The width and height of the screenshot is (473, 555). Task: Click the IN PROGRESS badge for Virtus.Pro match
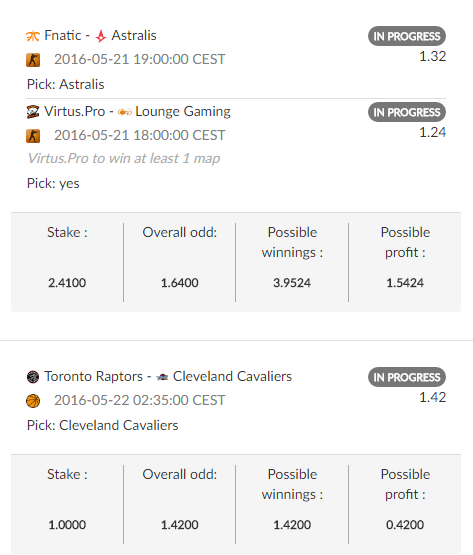tap(407, 112)
